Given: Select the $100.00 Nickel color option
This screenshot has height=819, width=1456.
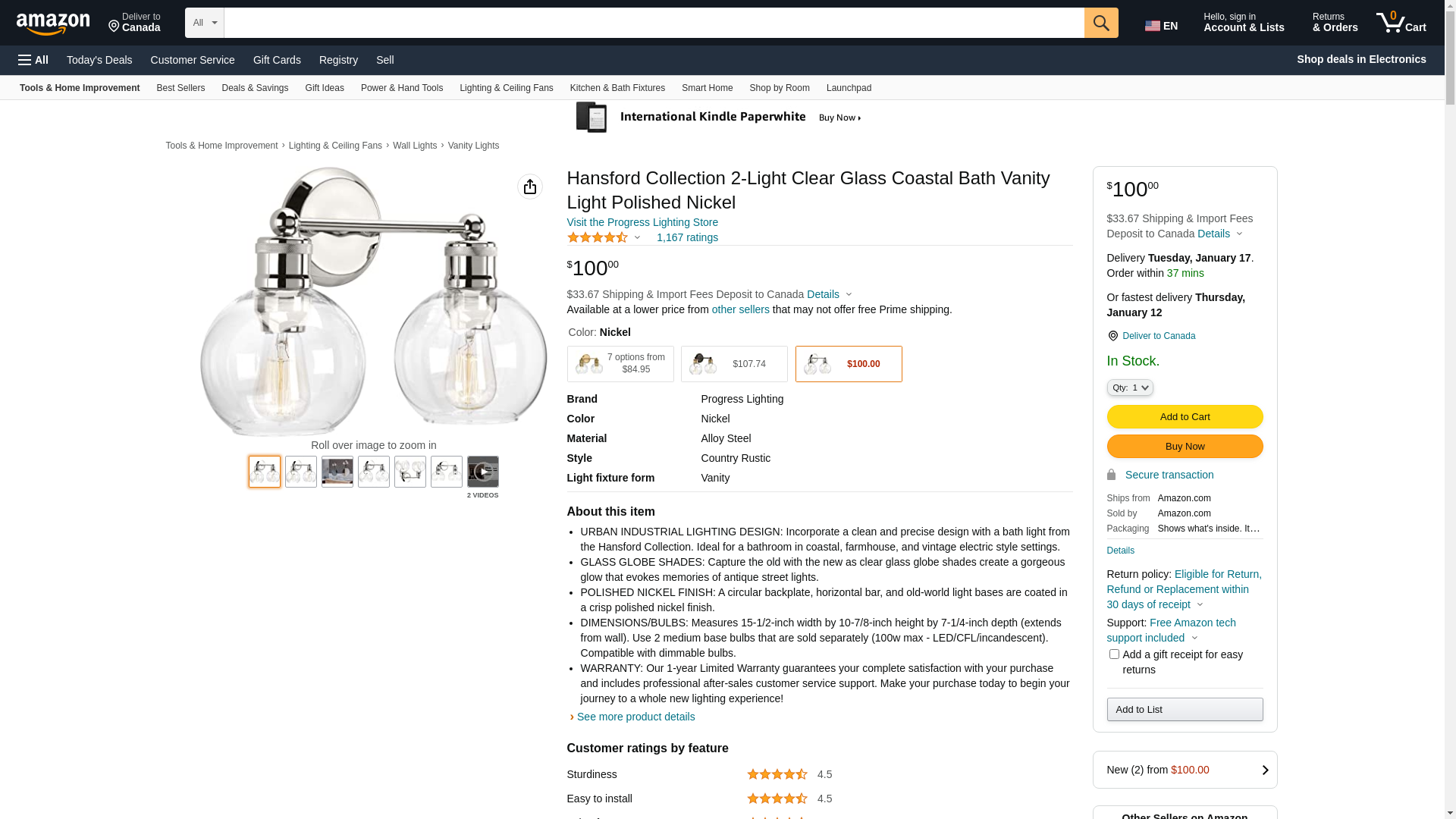Looking at the screenshot, I should [849, 364].
